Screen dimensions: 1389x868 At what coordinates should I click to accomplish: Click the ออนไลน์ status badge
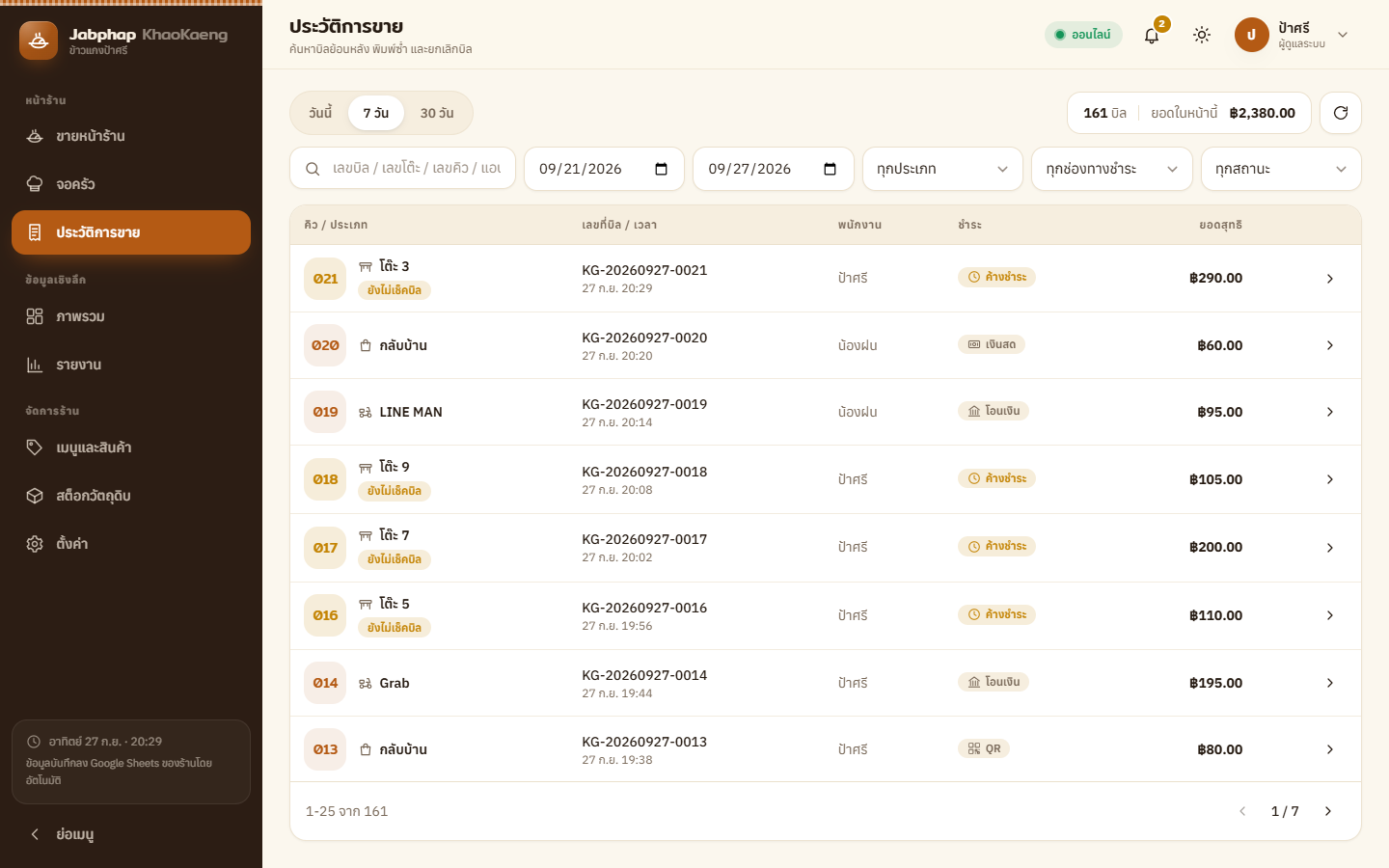(x=1083, y=35)
